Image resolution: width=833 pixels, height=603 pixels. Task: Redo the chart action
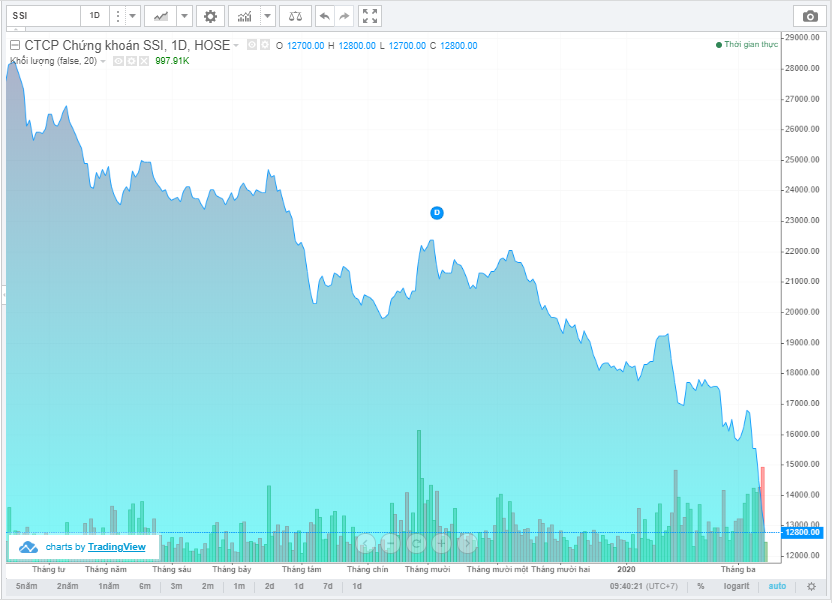(344, 16)
